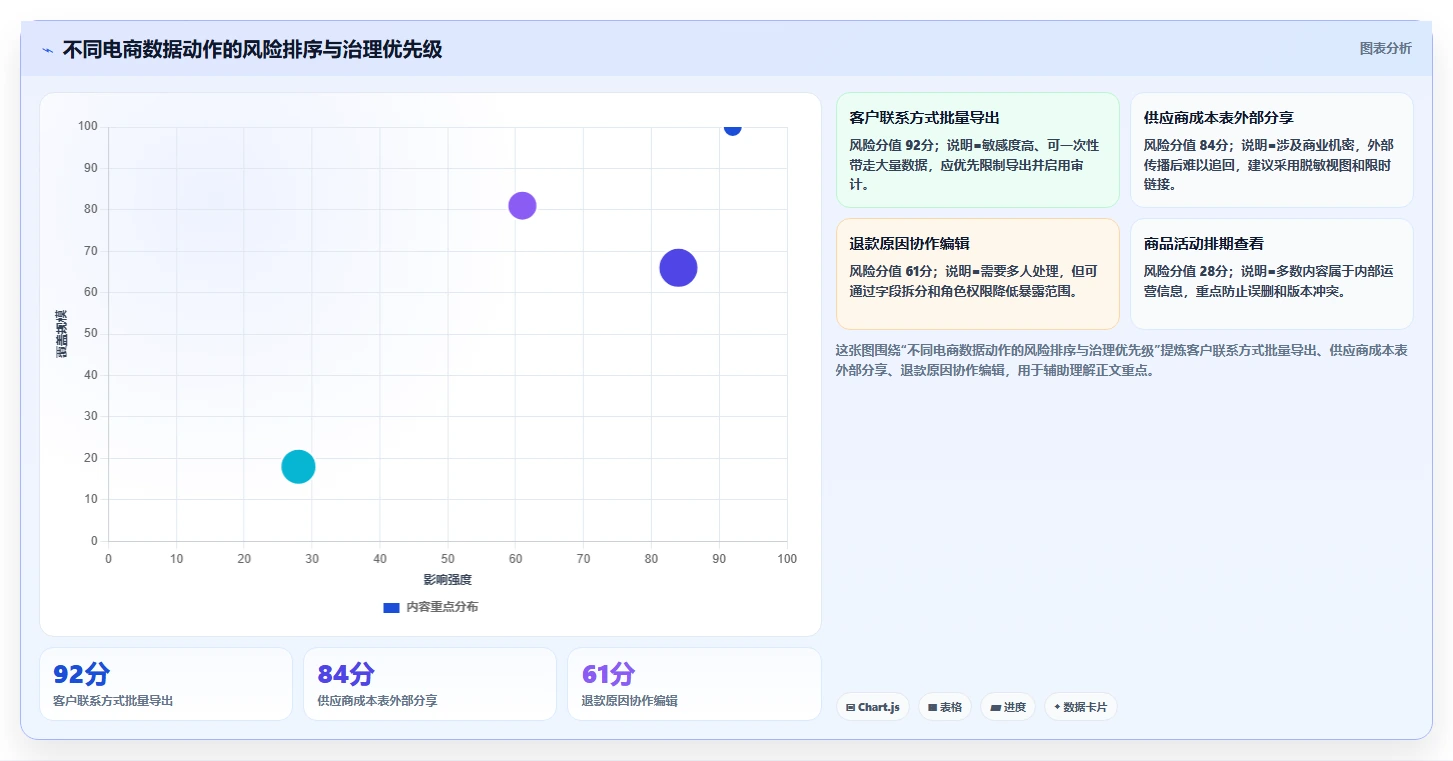This screenshot has height=761, width=1453.
Task: Open the 供应商成本表外部分享 risk card
Action: click(1271, 150)
